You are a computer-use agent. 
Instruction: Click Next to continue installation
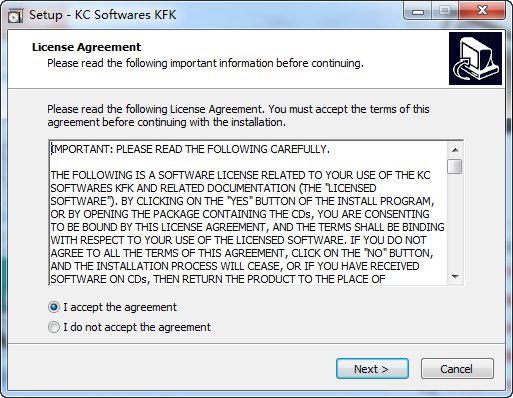point(372,369)
